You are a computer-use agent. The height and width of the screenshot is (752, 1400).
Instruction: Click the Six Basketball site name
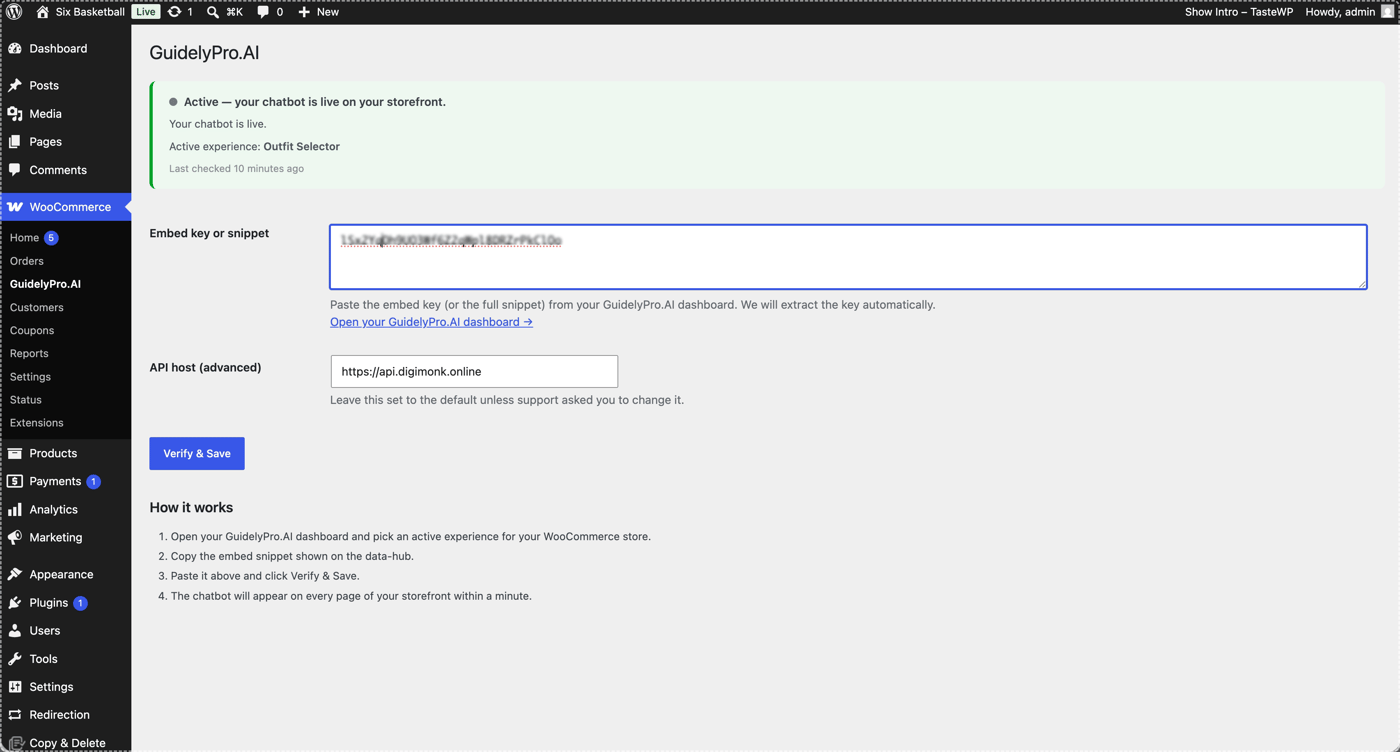pos(90,12)
